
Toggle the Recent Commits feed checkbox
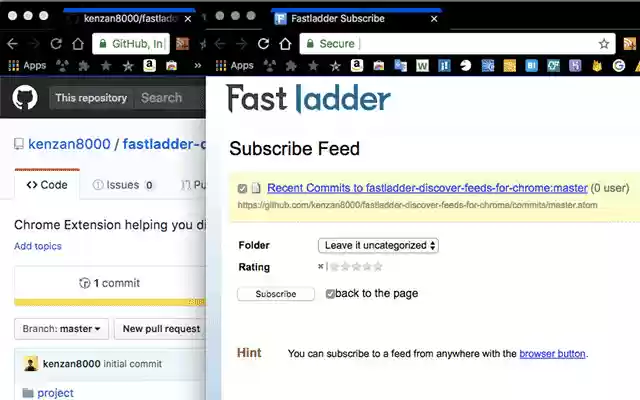click(x=242, y=188)
